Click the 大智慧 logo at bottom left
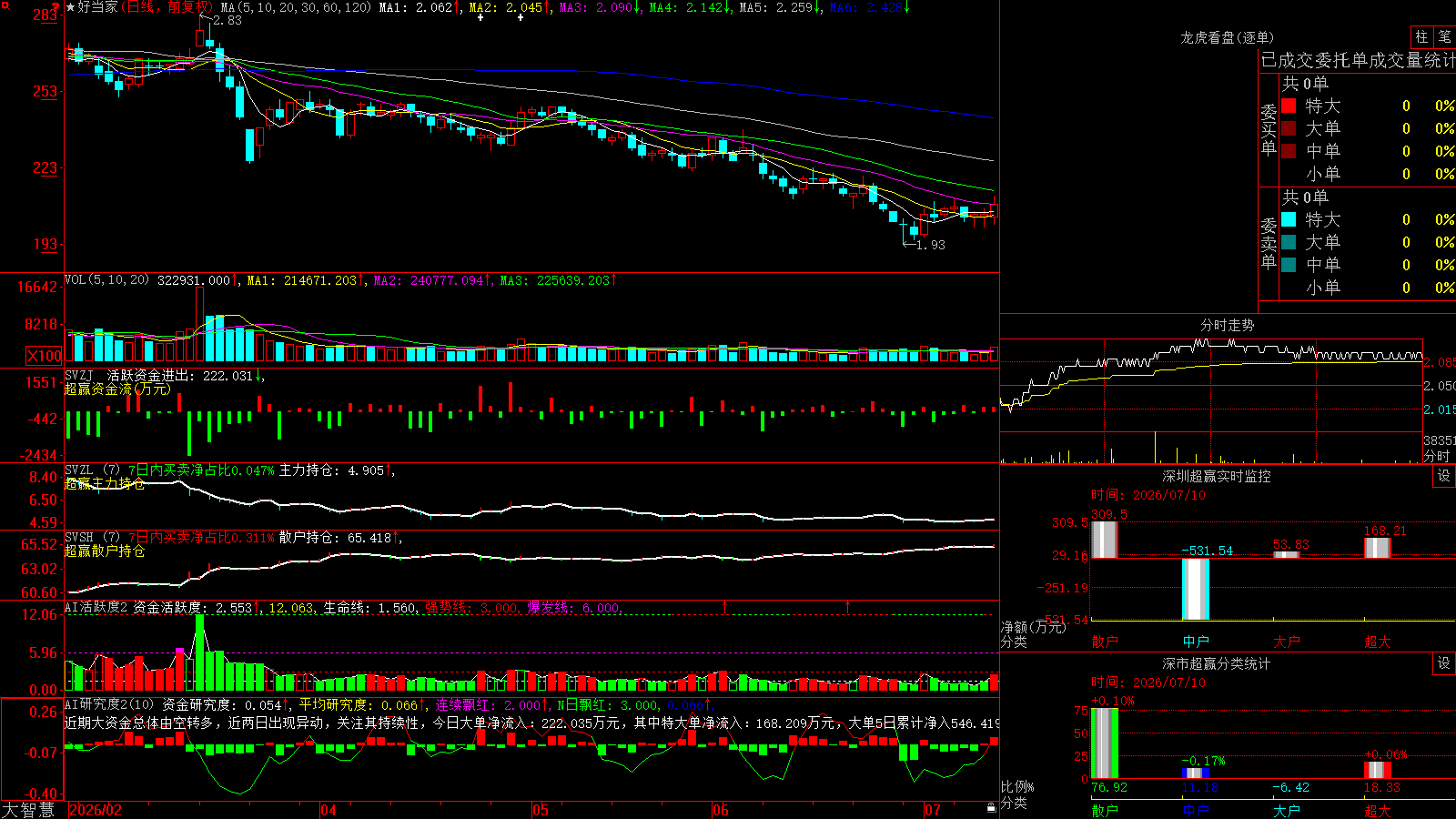 pyautogui.click(x=28, y=810)
